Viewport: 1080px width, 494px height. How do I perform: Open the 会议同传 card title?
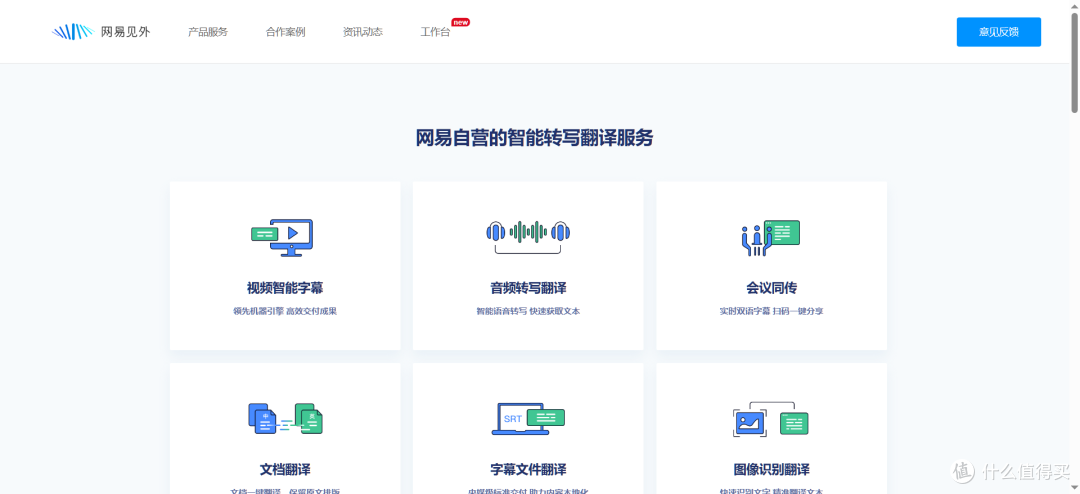[x=771, y=288]
